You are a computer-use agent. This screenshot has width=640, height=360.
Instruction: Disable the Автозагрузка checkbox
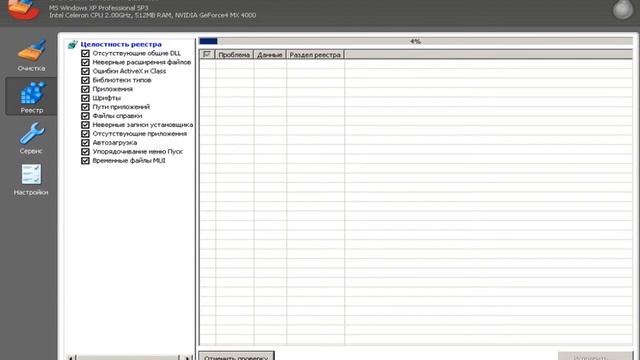tap(85, 143)
